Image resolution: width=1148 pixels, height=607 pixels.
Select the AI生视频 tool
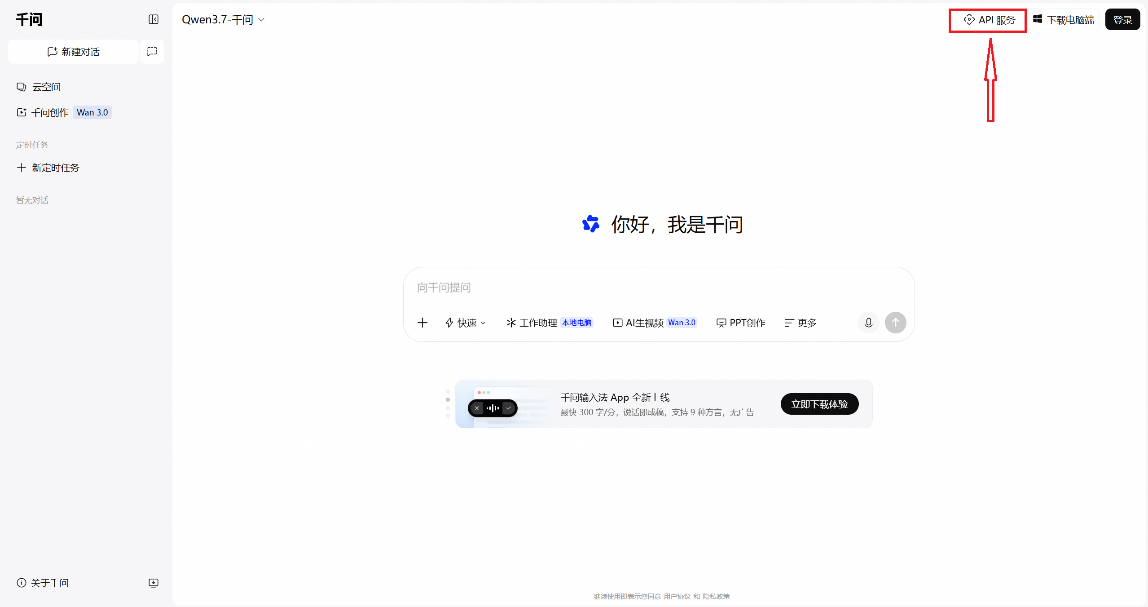[x=655, y=323]
